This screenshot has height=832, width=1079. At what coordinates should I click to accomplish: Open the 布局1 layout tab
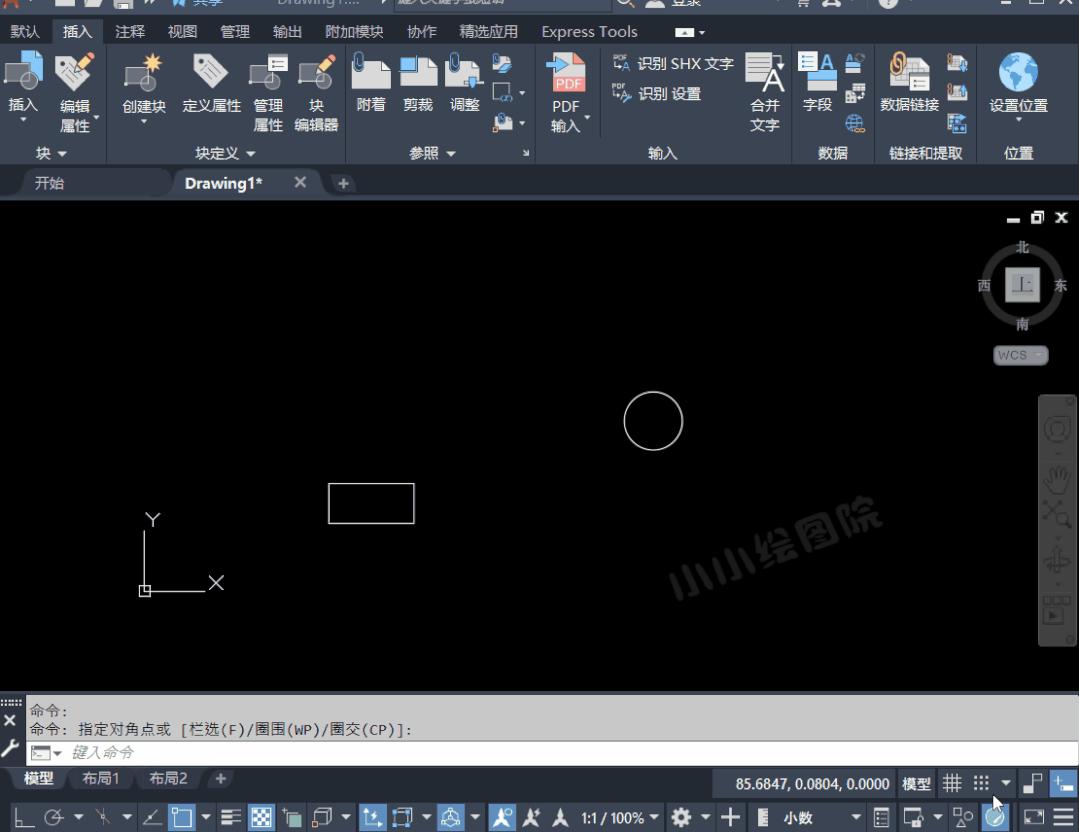click(101, 777)
